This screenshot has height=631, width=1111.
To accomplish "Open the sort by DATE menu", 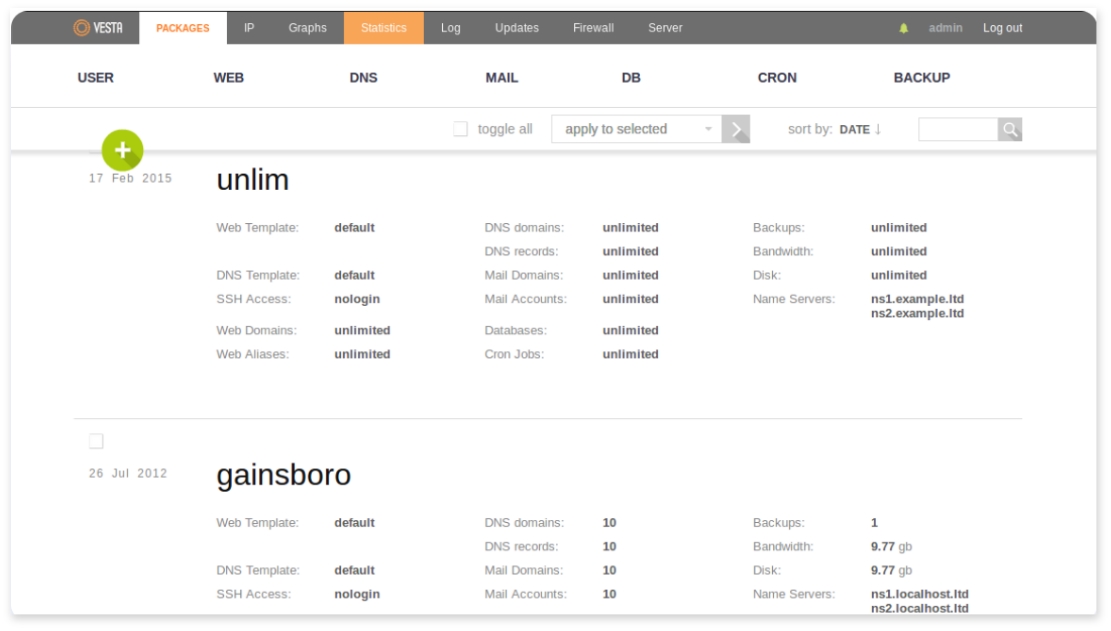I will tap(853, 129).
